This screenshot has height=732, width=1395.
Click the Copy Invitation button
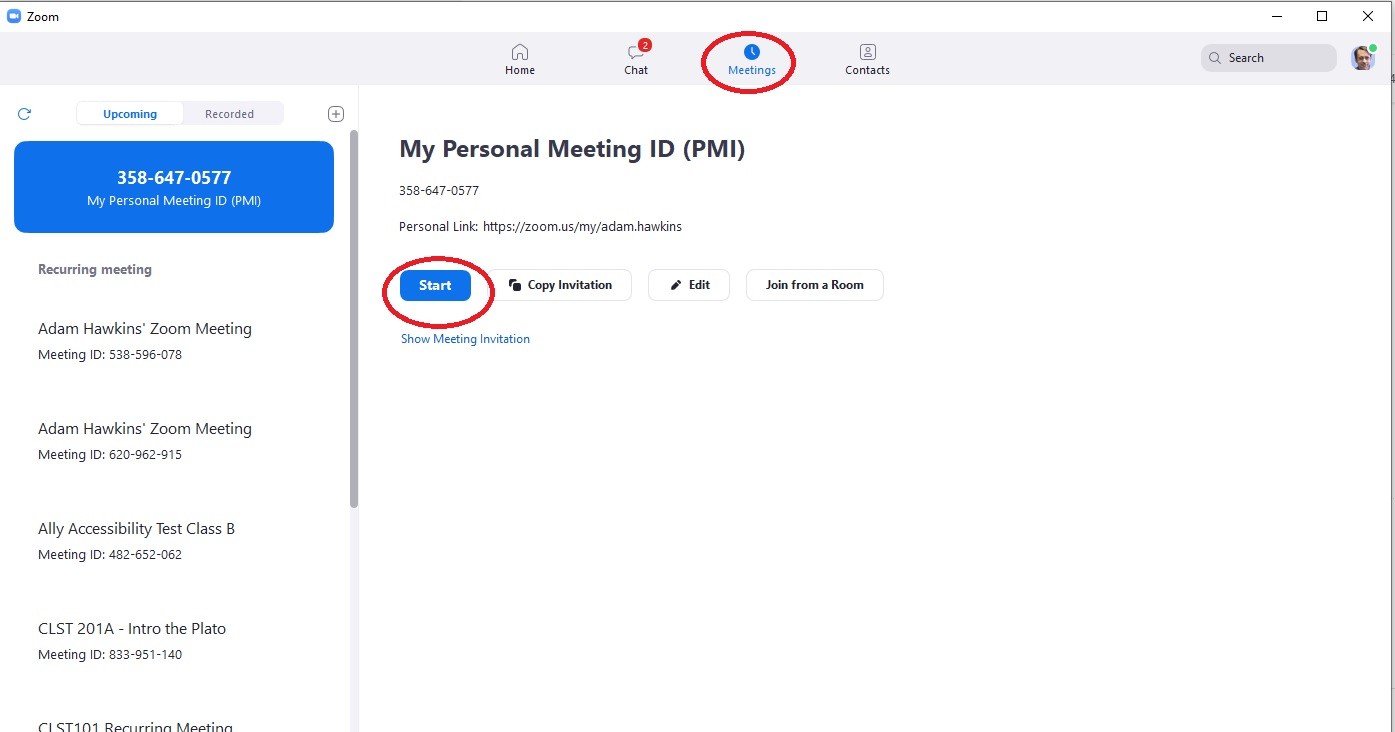point(561,285)
